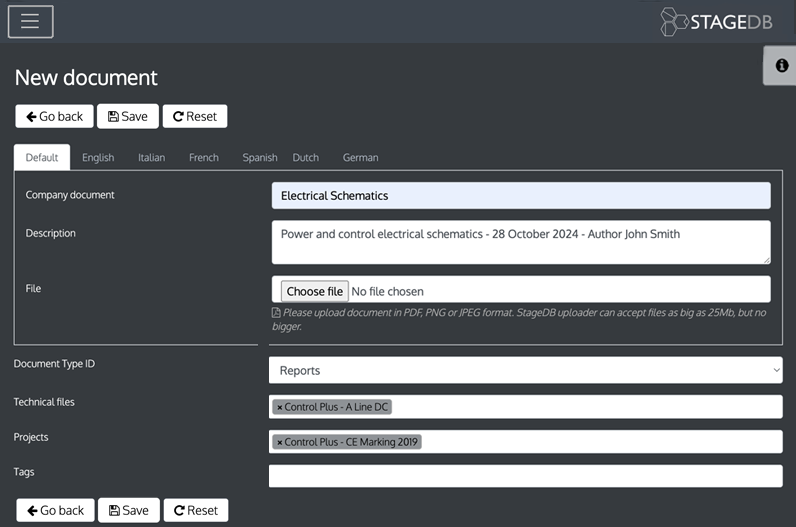This screenshot has width=796, height=527.
Task: Open the Projects multi-select field
Action: tap(600, 442)
